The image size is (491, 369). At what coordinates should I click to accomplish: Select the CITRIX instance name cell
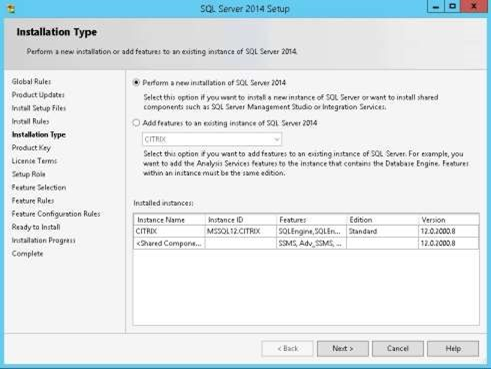[x=169, y=231]
